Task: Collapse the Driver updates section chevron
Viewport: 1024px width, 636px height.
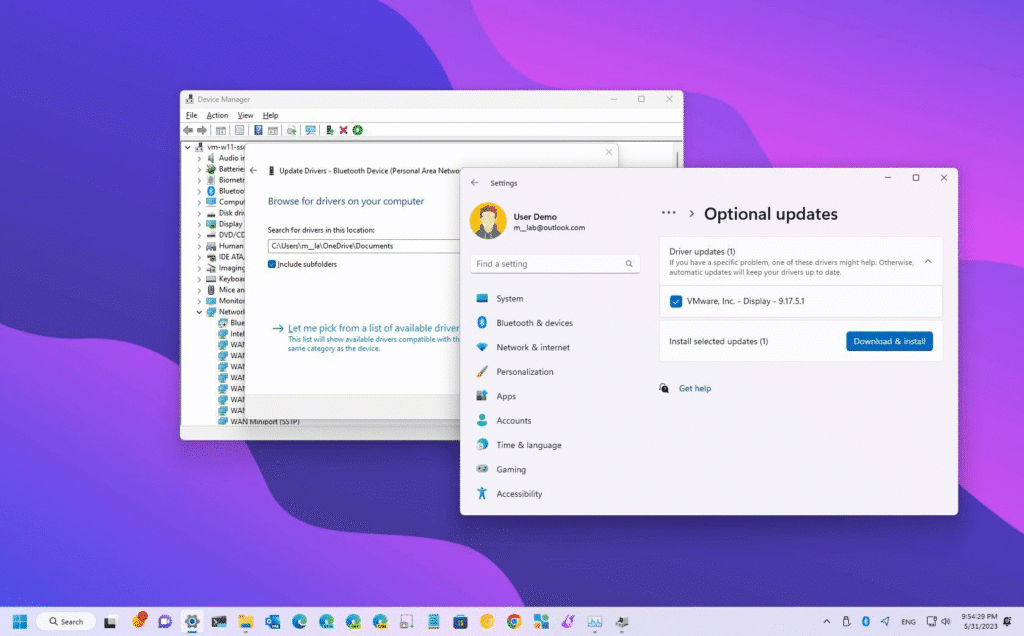Action: coord(928,261)
